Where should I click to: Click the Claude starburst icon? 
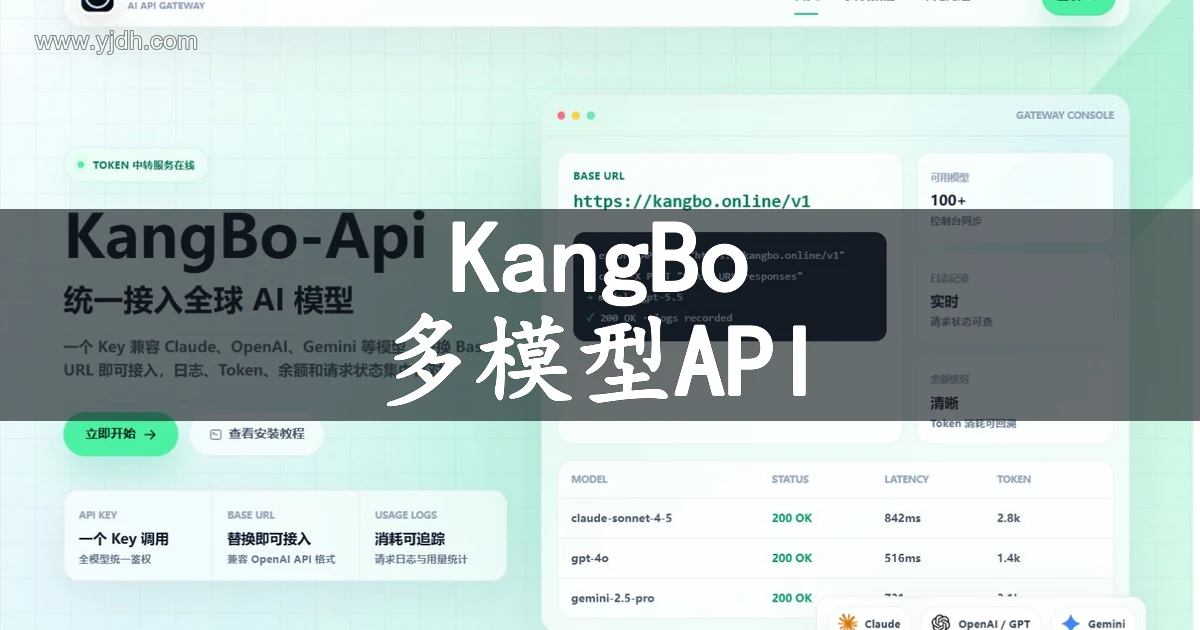848,622
